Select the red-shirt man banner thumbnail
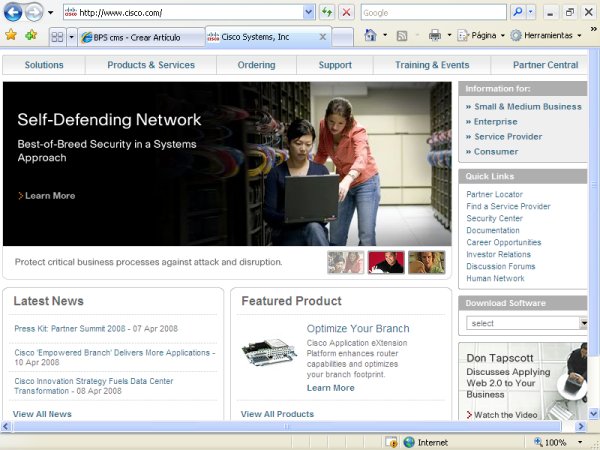 (386, 262)
